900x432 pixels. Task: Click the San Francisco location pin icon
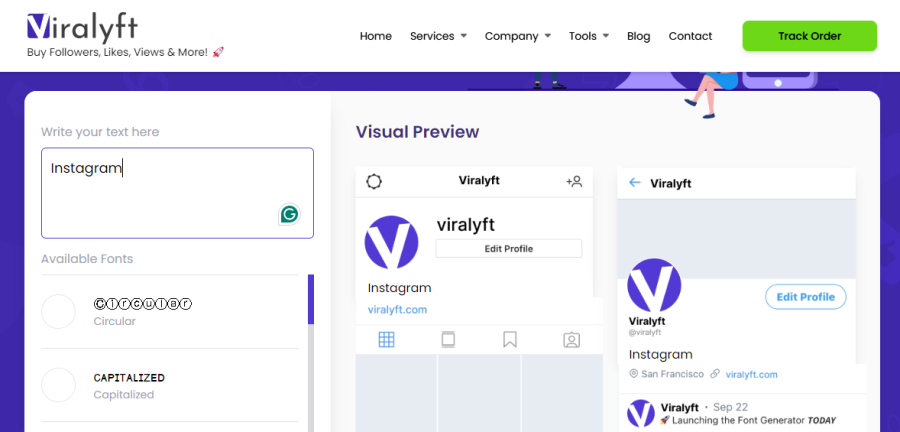coord(634,374)
